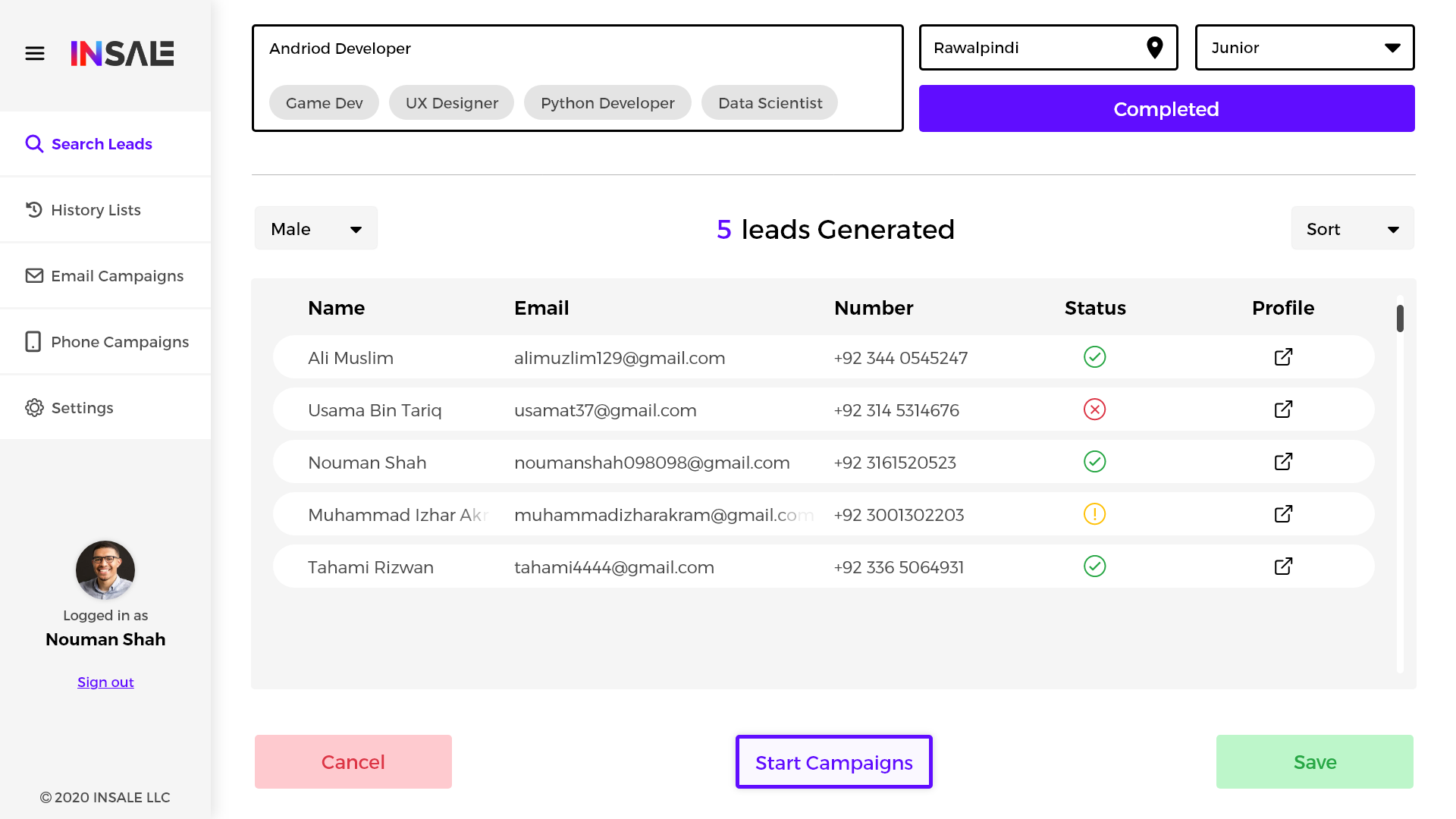Image resolution: width=1456 pixels, height=819 pixels.
Task: Select the Game Dev suggestion chip
Action: pos(325,102)
